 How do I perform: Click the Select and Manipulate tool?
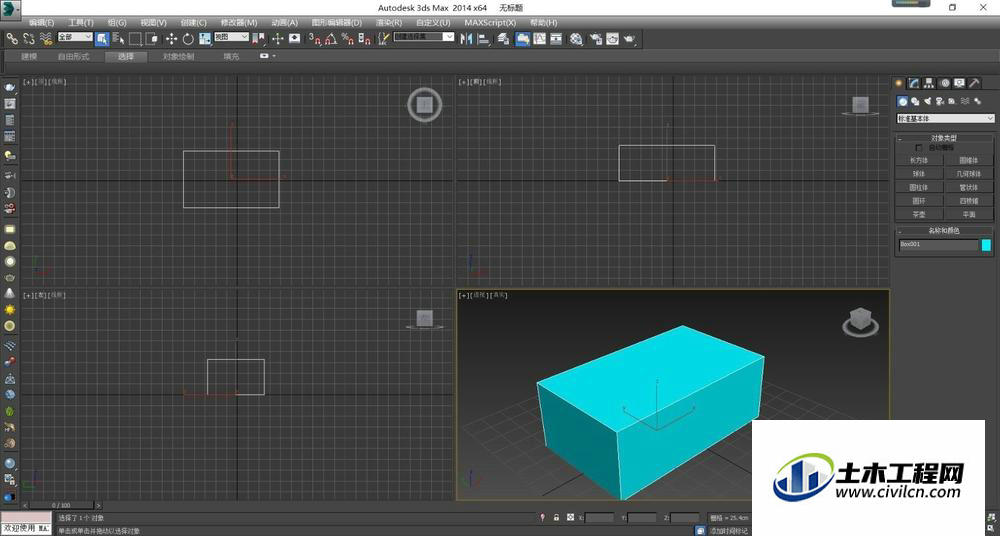pyautogui.click(x=277, y=39)
